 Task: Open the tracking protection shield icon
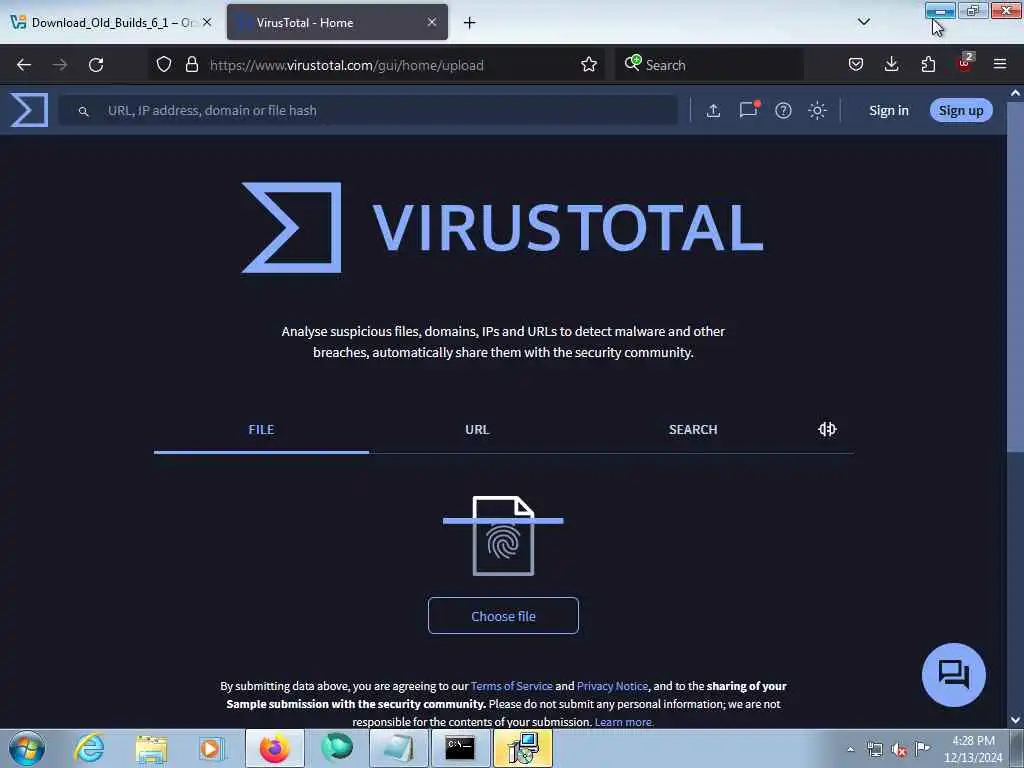164,64
